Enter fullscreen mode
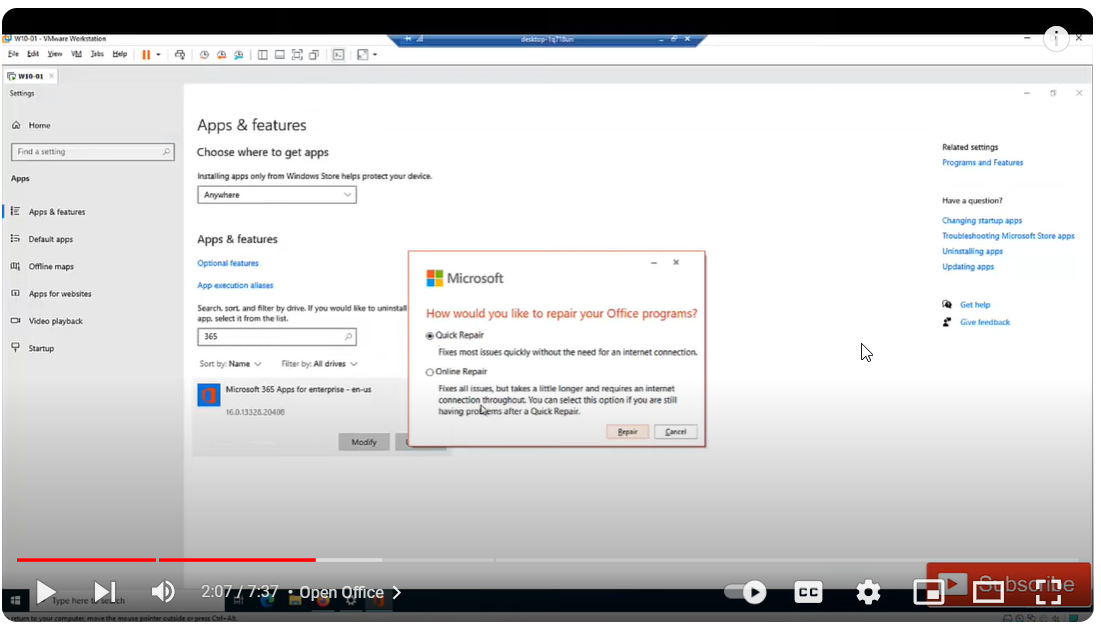The height and width of the screenshot is (624, 1101). 1047,592
